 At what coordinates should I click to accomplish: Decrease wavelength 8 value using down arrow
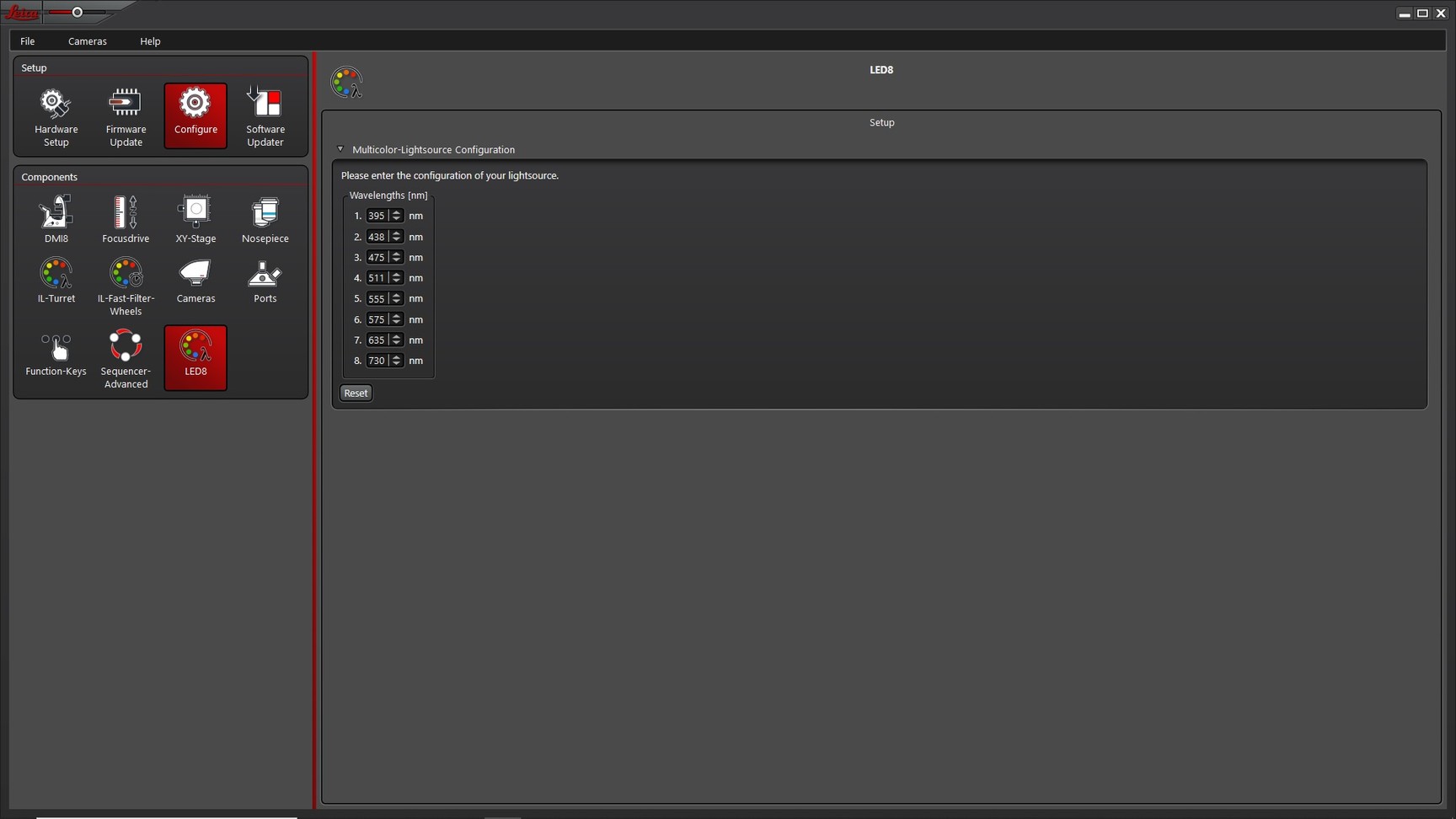point(397,364)
